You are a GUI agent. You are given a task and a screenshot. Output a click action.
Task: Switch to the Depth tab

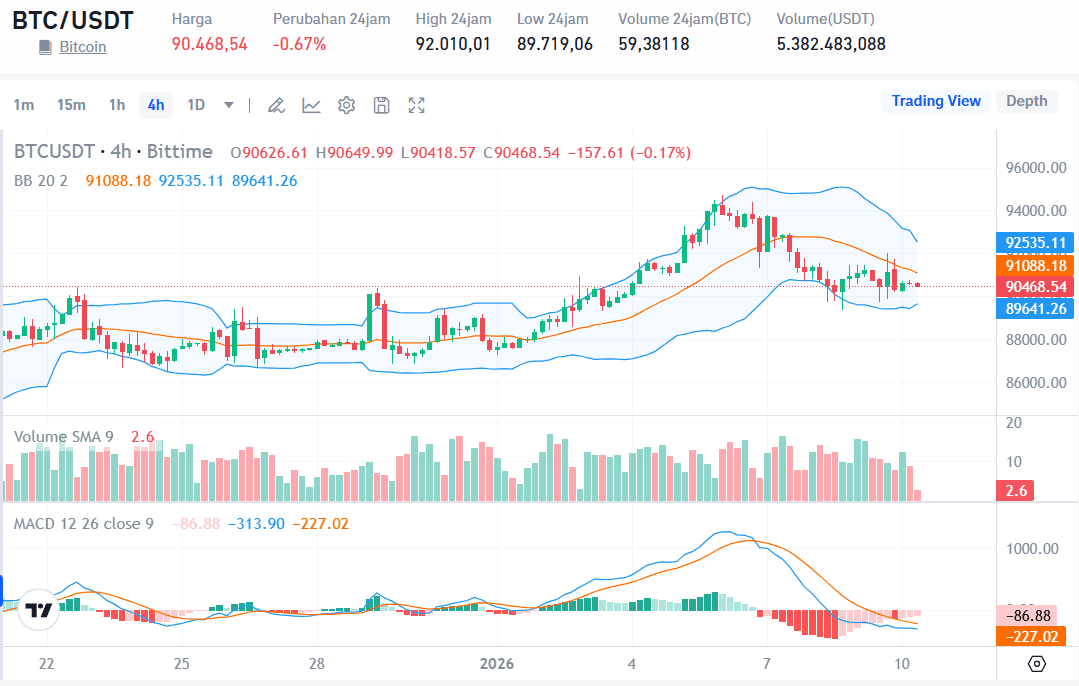(x=1026, y=101)
